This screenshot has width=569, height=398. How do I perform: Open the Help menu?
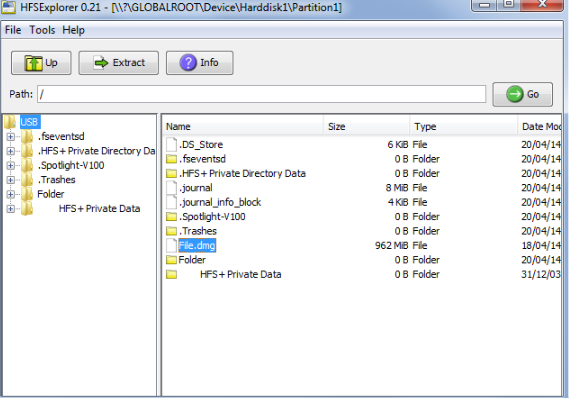tap(73, 30)
